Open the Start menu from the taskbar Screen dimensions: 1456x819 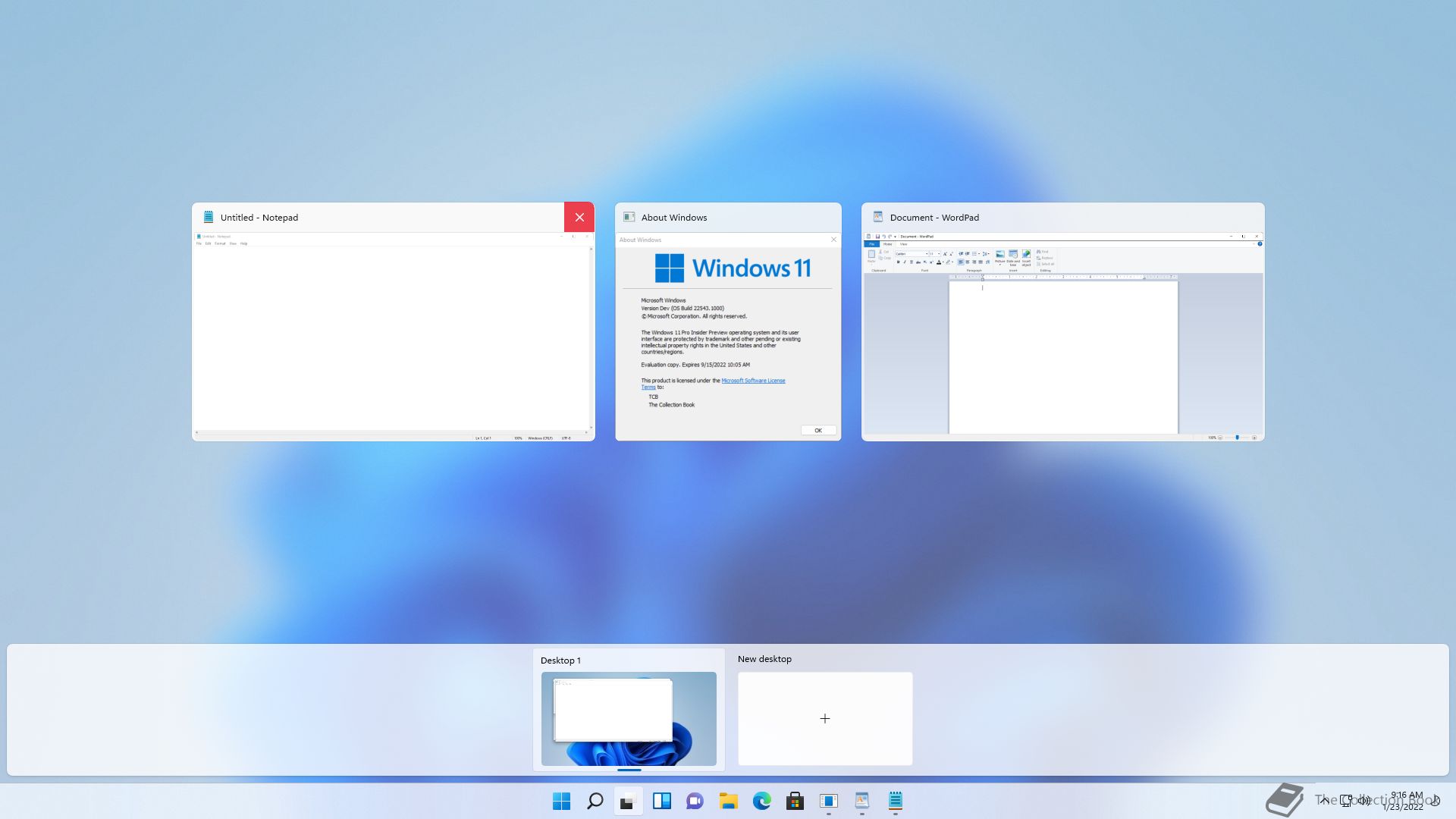point(561,801)
